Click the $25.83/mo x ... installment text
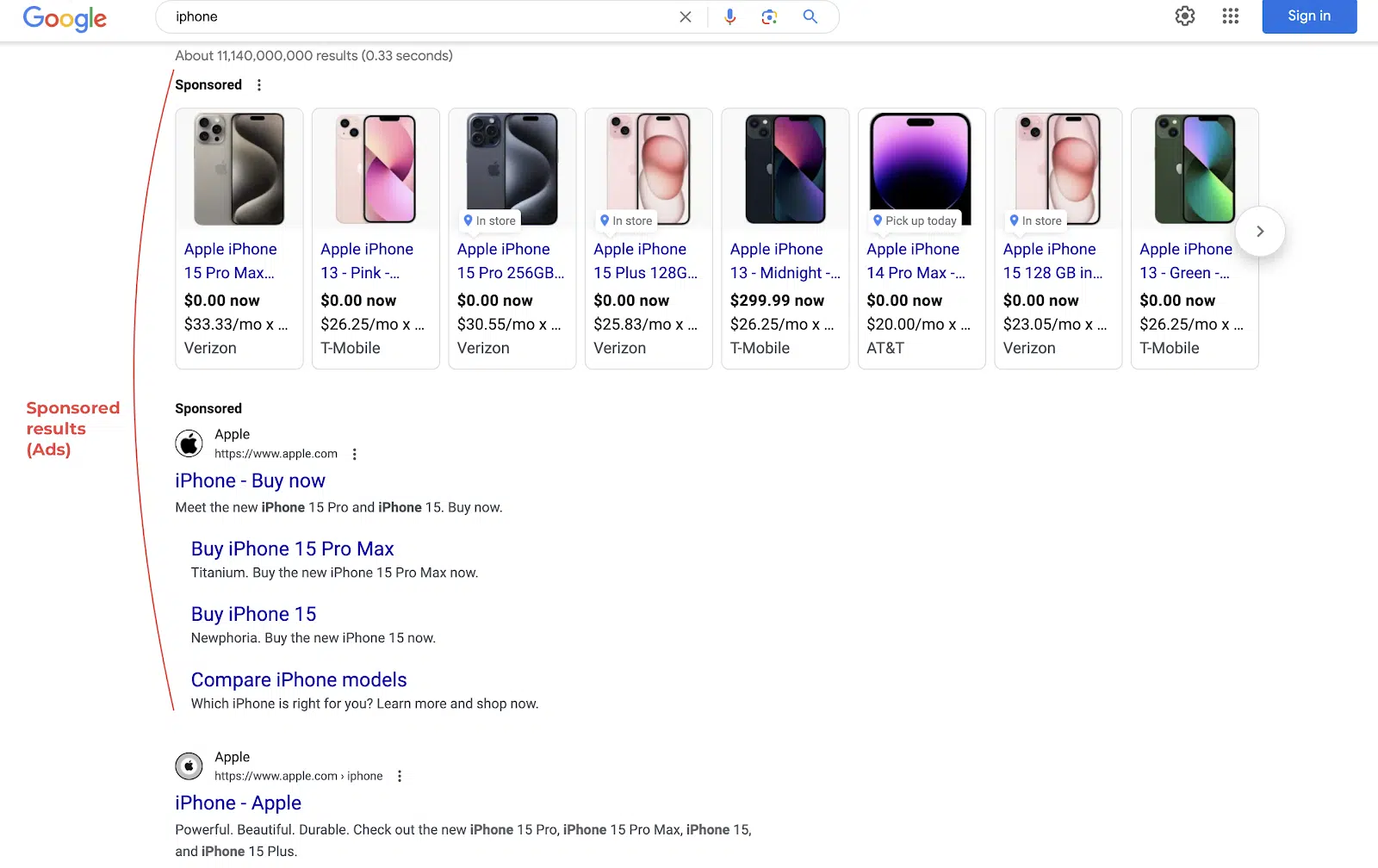 click(646, 325)
